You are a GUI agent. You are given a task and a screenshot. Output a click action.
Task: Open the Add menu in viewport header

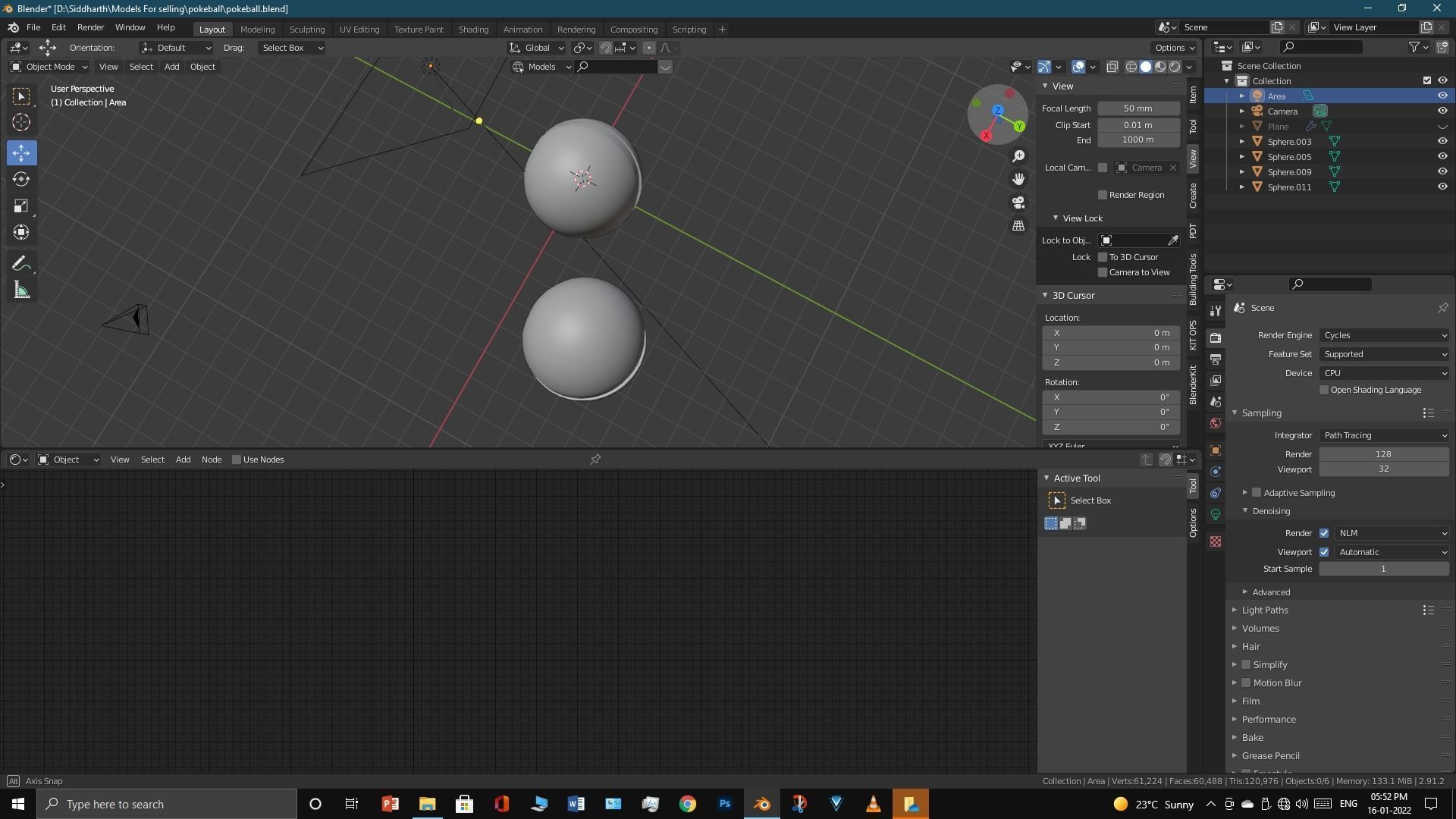pyautogui.click(x=172, y=67)
